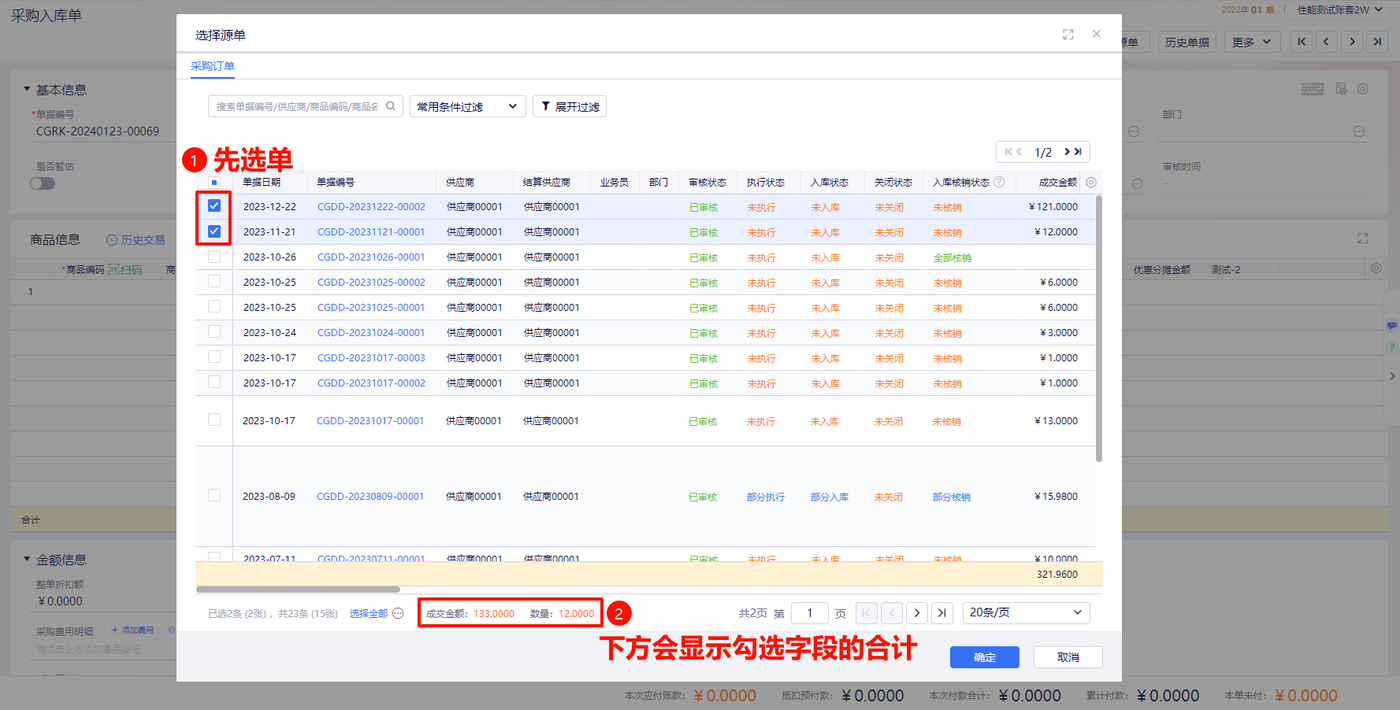1400x710 pixels.
Task: Click the 单据日期 column header
Action: [262, 183]
